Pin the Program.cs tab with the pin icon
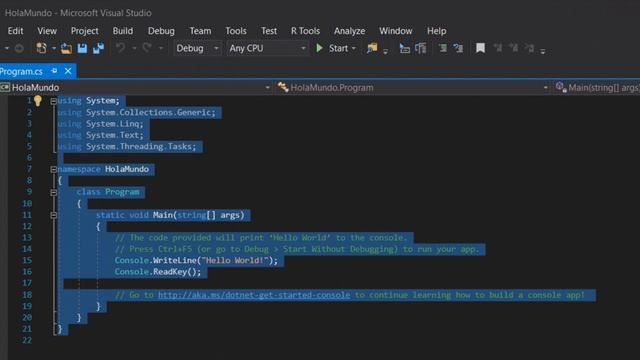 click(x=54, y=71)
